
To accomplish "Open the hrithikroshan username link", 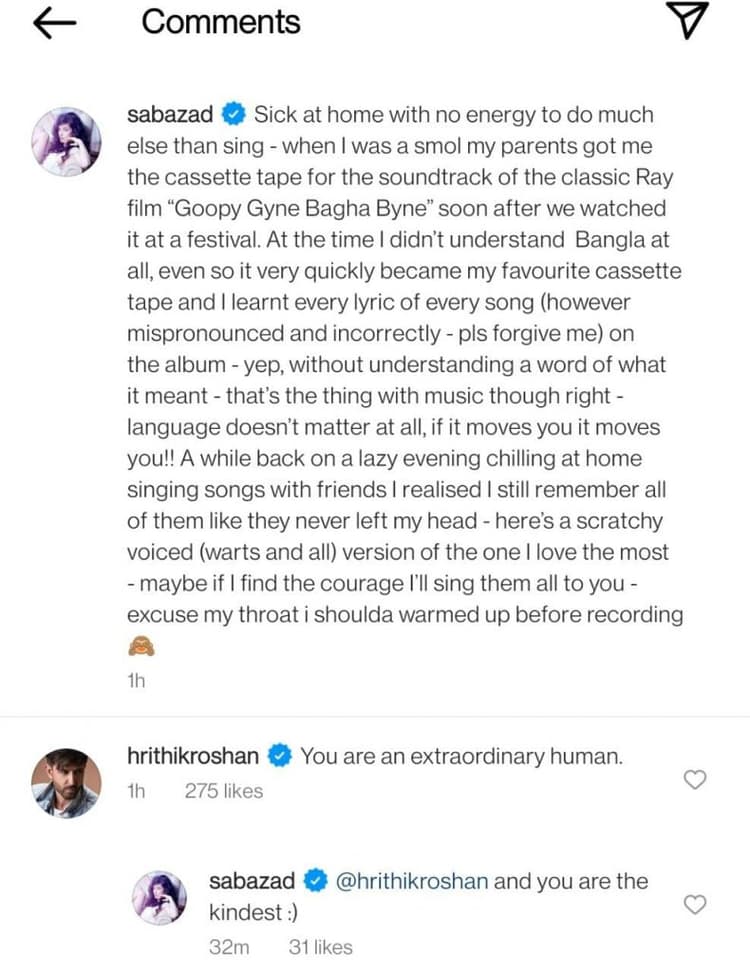I will click(x=195, y=757).
